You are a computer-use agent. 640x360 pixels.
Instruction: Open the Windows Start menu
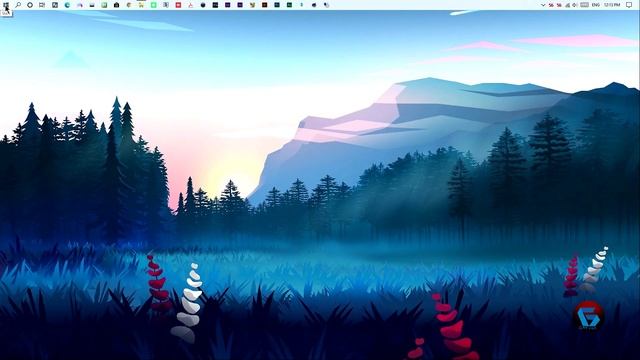pyautogui.click(x=6, y=5)
